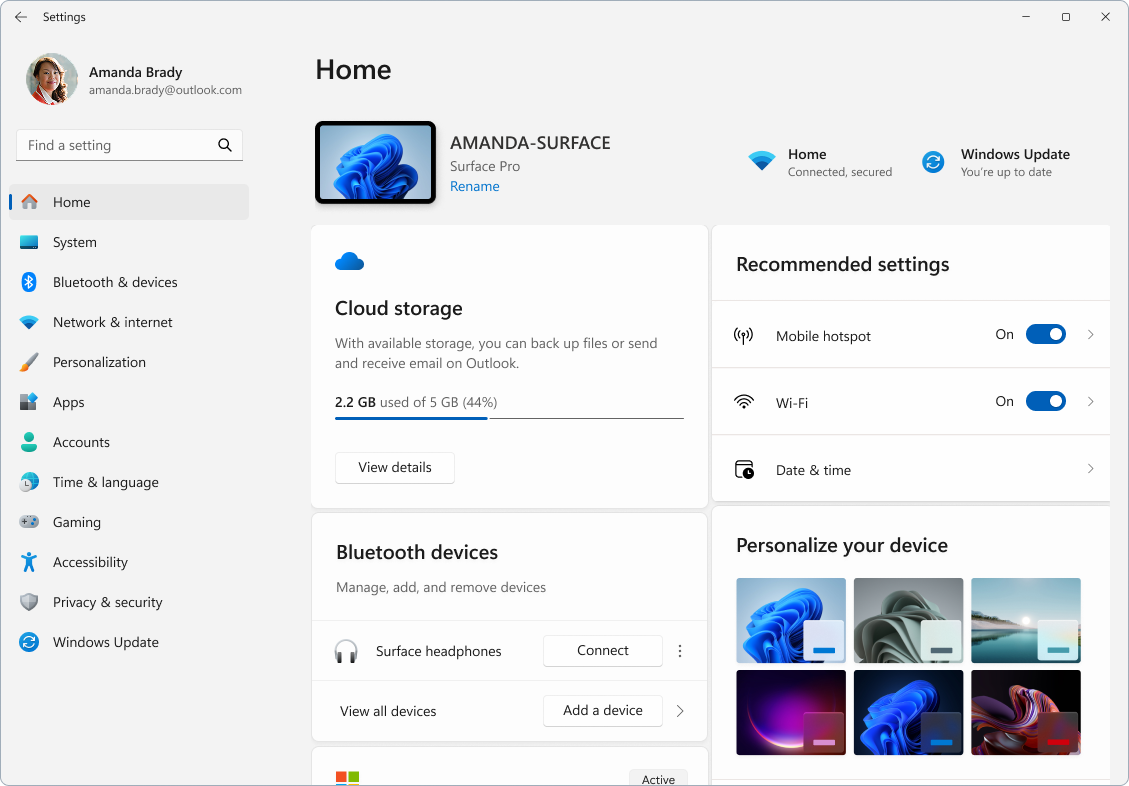Click the Bluetooth icon in sidebar

[29, 282]
